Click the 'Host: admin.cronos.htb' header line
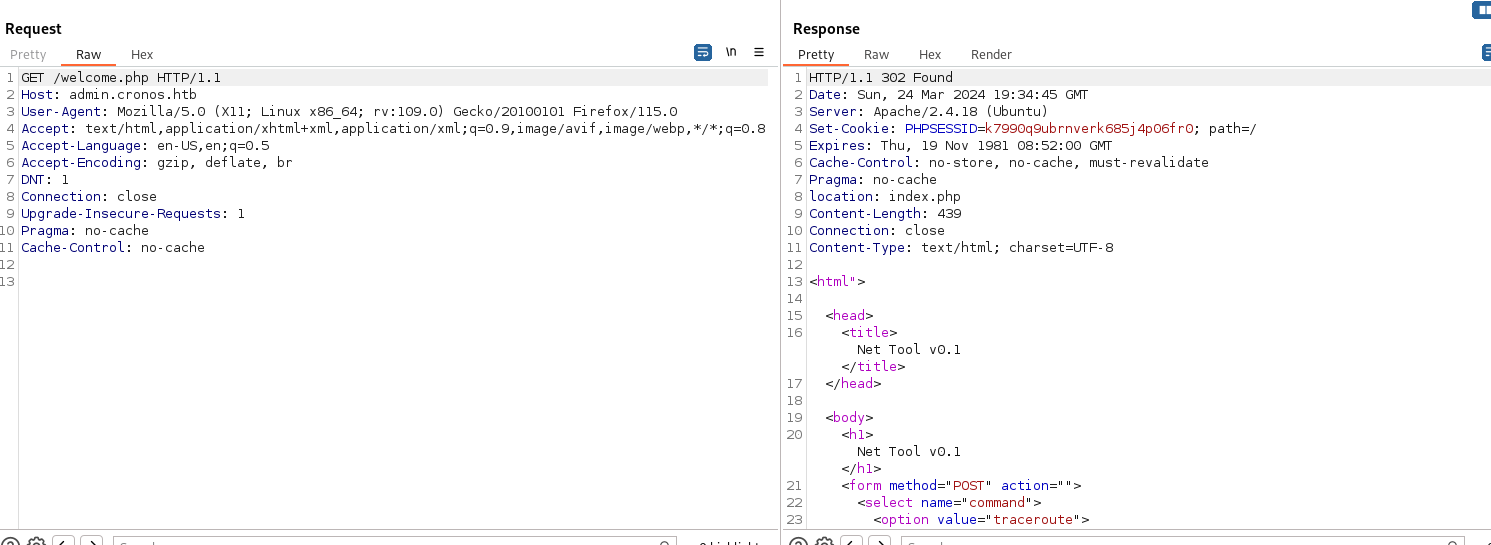This screenshot has width=1491, height=545. point(109,95)
